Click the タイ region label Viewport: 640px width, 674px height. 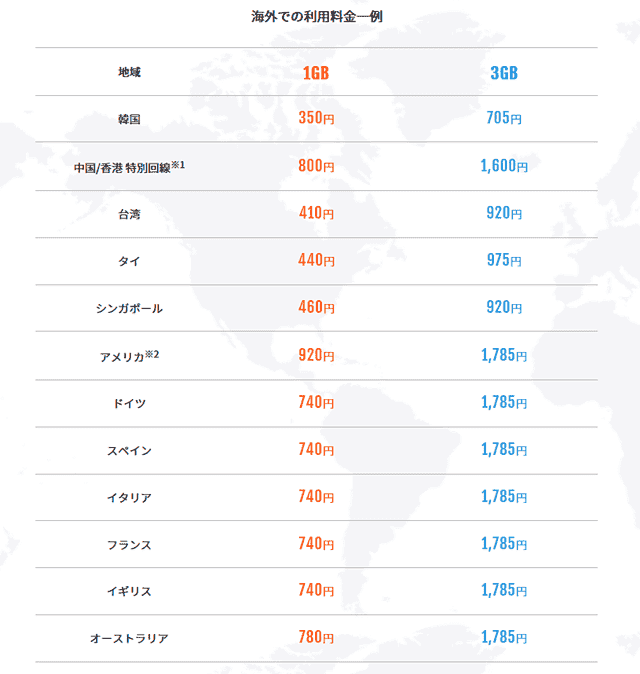[x=129, y=261]
